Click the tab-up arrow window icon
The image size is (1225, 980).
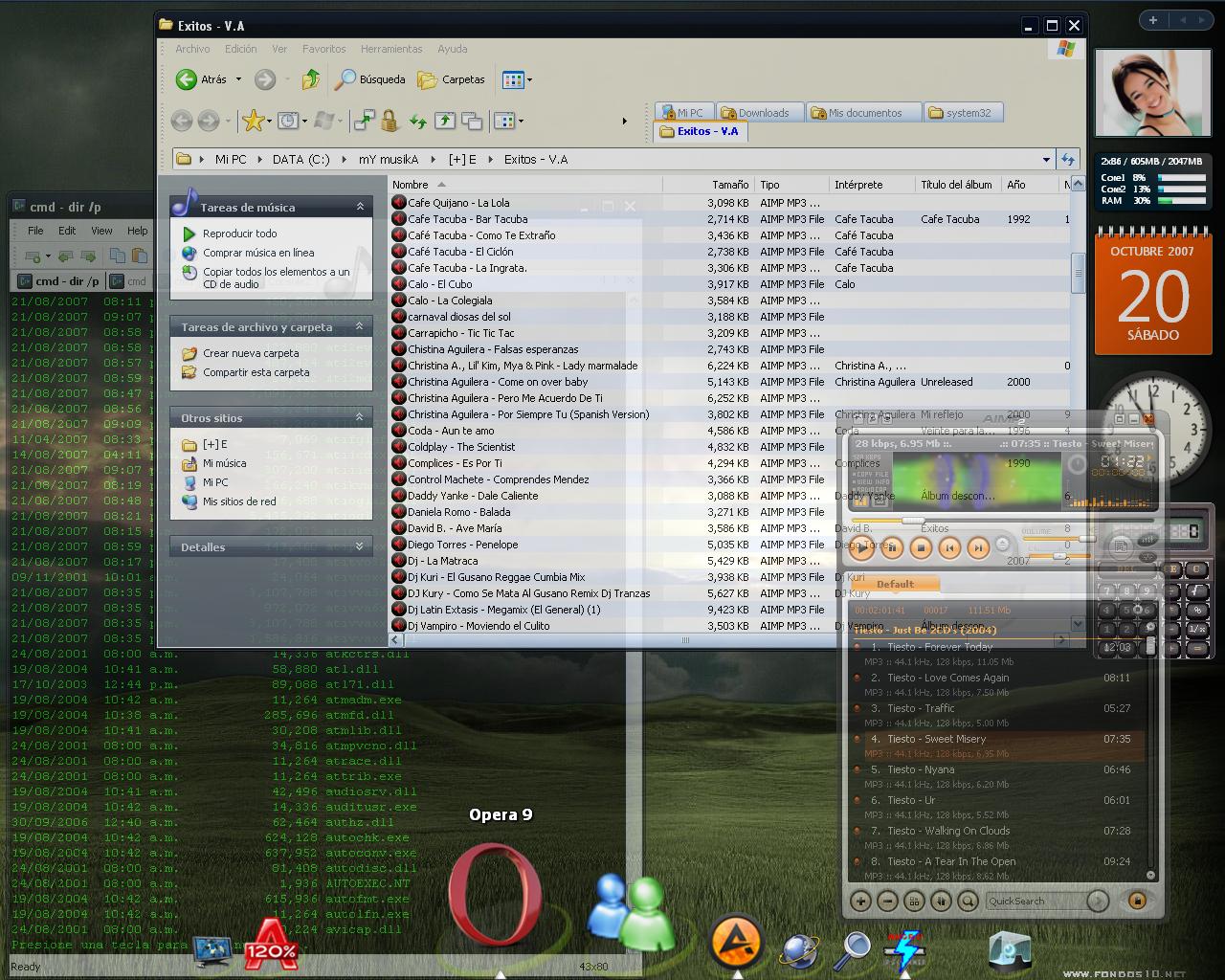[x=445, y=121]
